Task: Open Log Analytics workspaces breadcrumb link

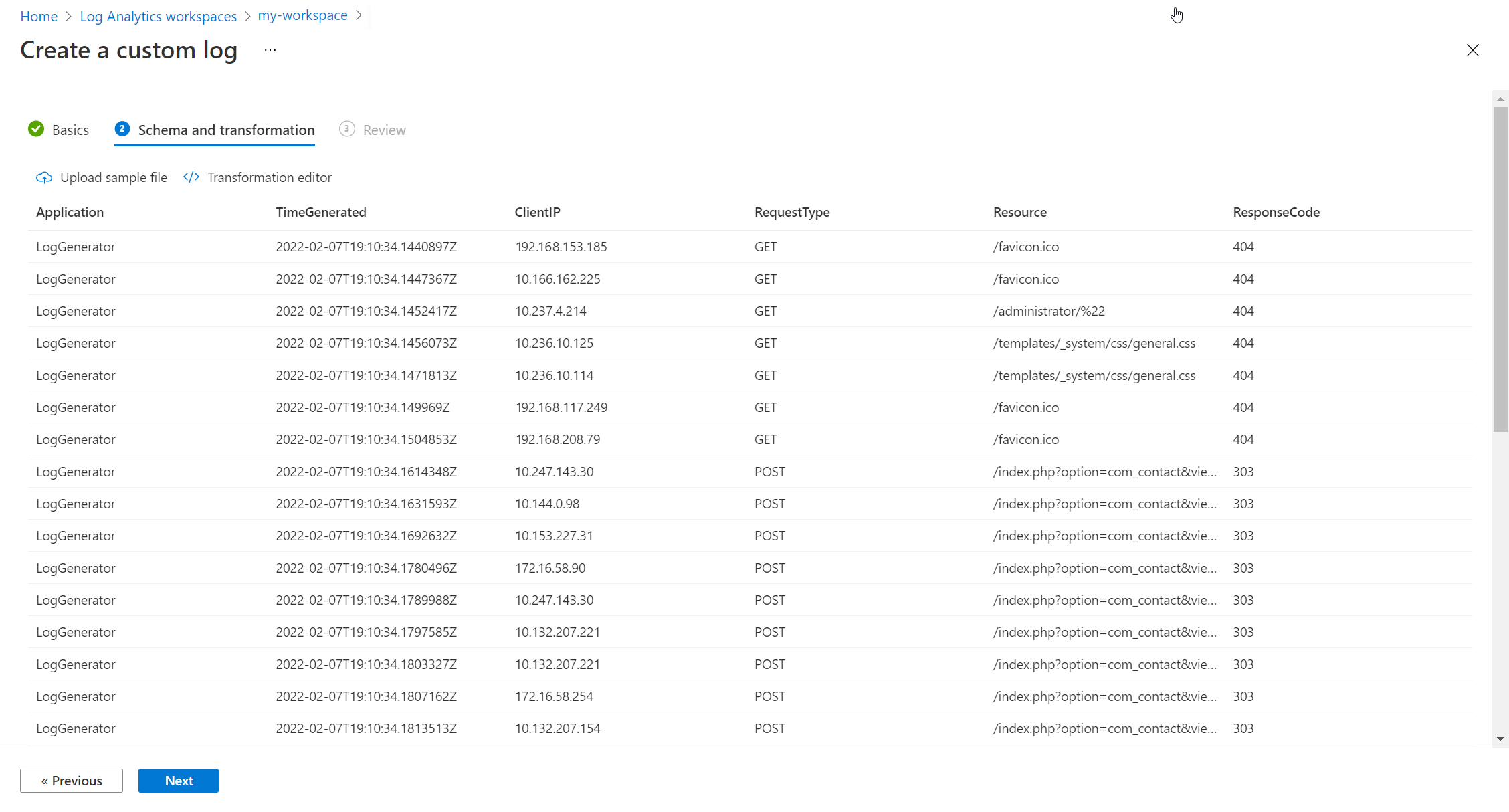Action: (x=158, y=15)
